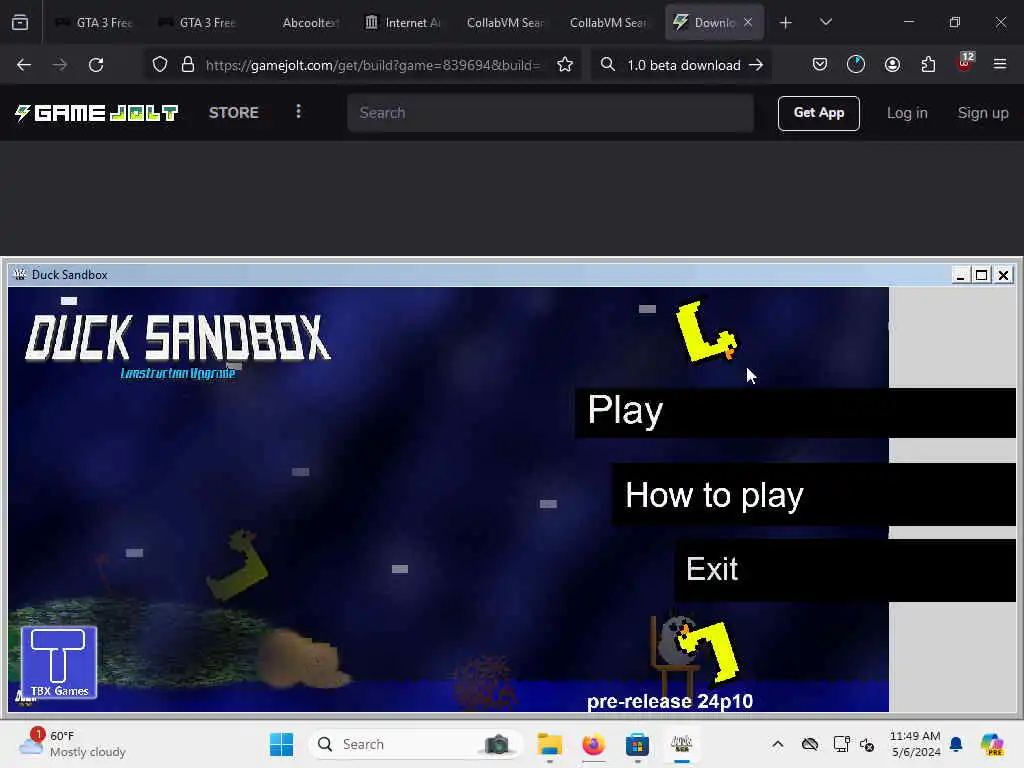The image size is (1024, 768).
Task: Switch to second CollabVM Search tab
Action: coord(609,23)
